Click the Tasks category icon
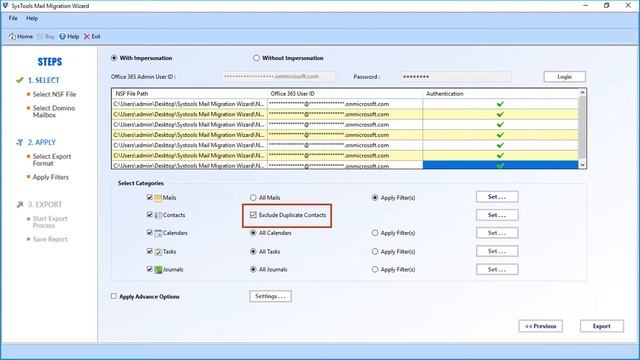This screenshot has height=360, width=640. (x=158, y=252)
